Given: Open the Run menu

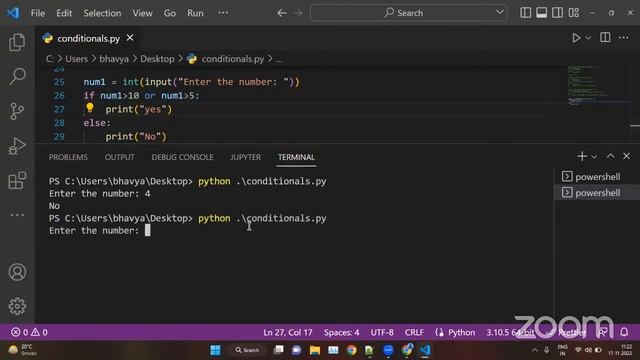Looking at the screenshot, I should click(195, 13).
